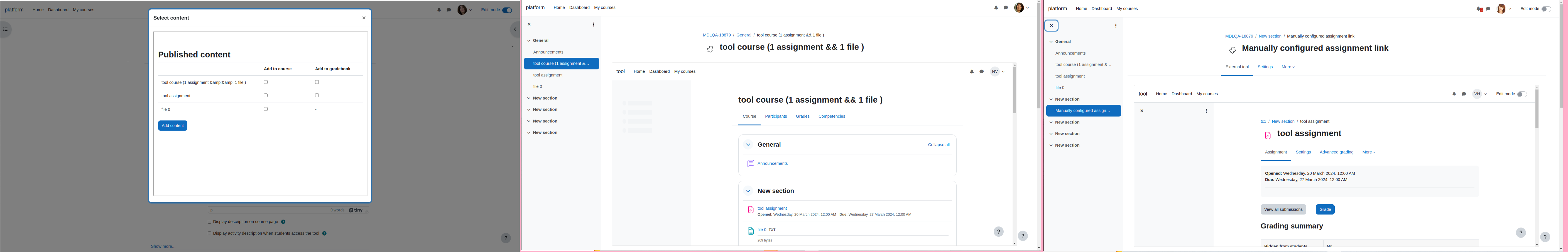The image size is (1568, 252).
Task: Open help icon next to course page description
Action: point(284,222)
